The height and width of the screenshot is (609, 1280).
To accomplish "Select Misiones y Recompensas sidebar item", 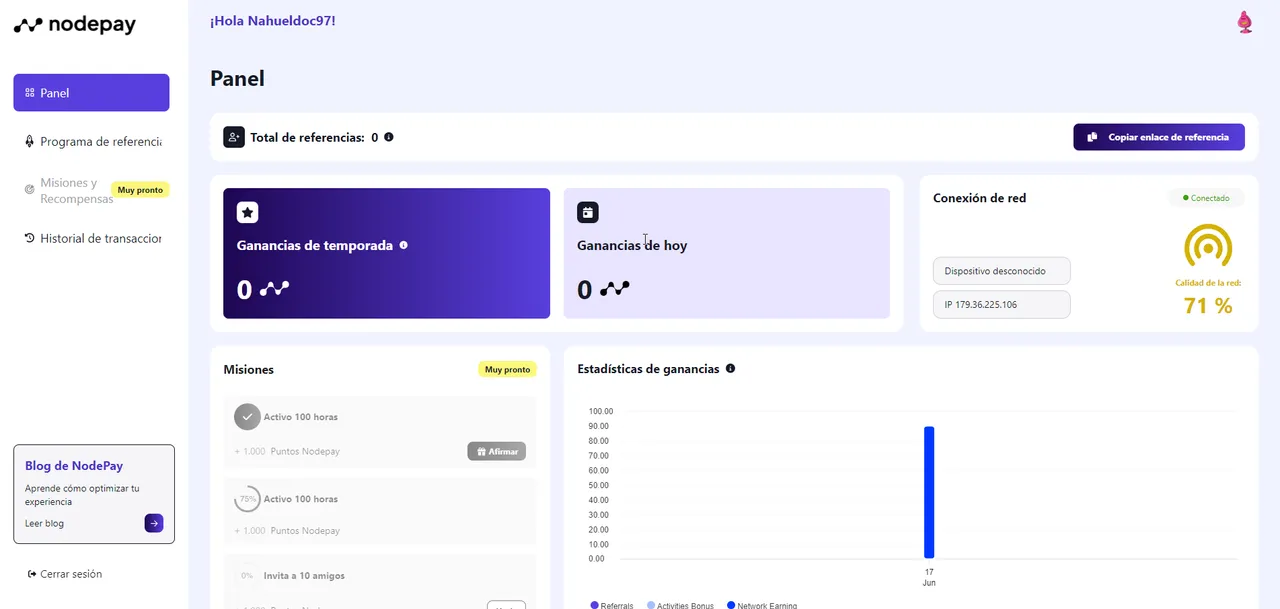I will [x=91, y=190].
